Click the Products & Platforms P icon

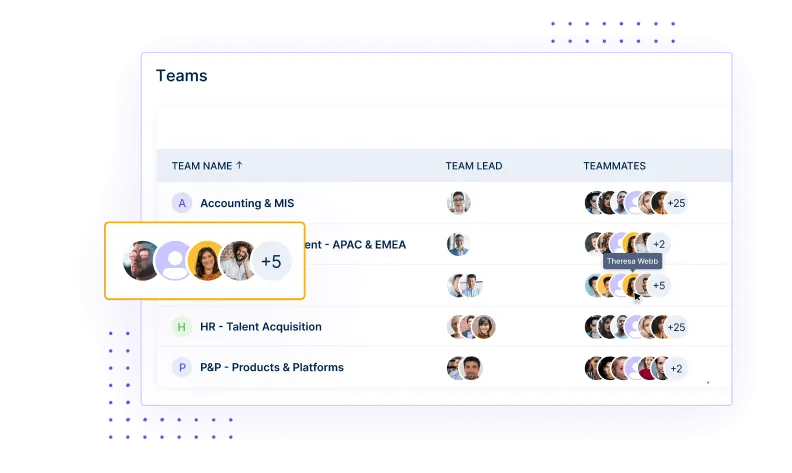[x=182, y=367]
